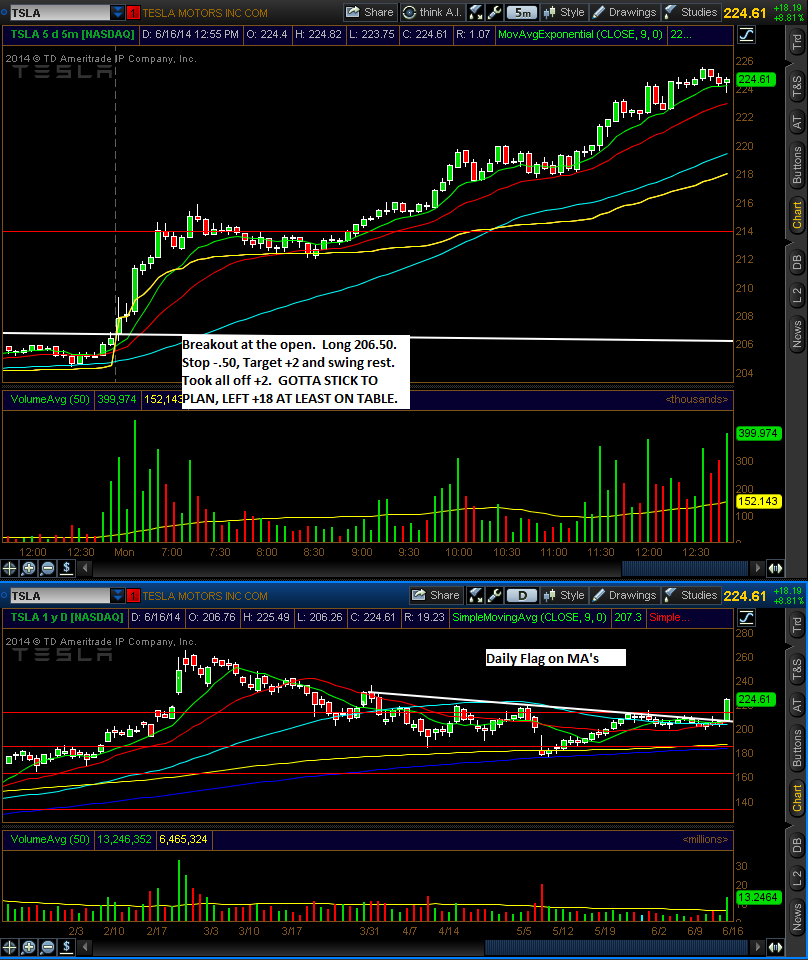
Task: Open Drawings menu on 5-minute chart
Action: tap(624, 12)
